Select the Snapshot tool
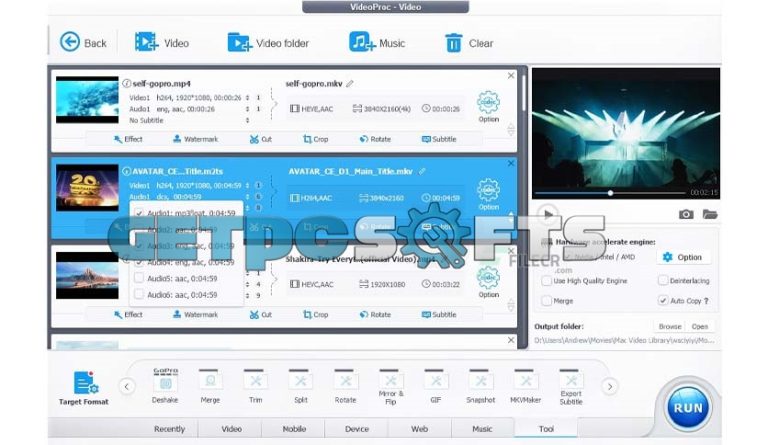This screenshot has width=768, height=445. pyautogui.click(x=480, y=386)
